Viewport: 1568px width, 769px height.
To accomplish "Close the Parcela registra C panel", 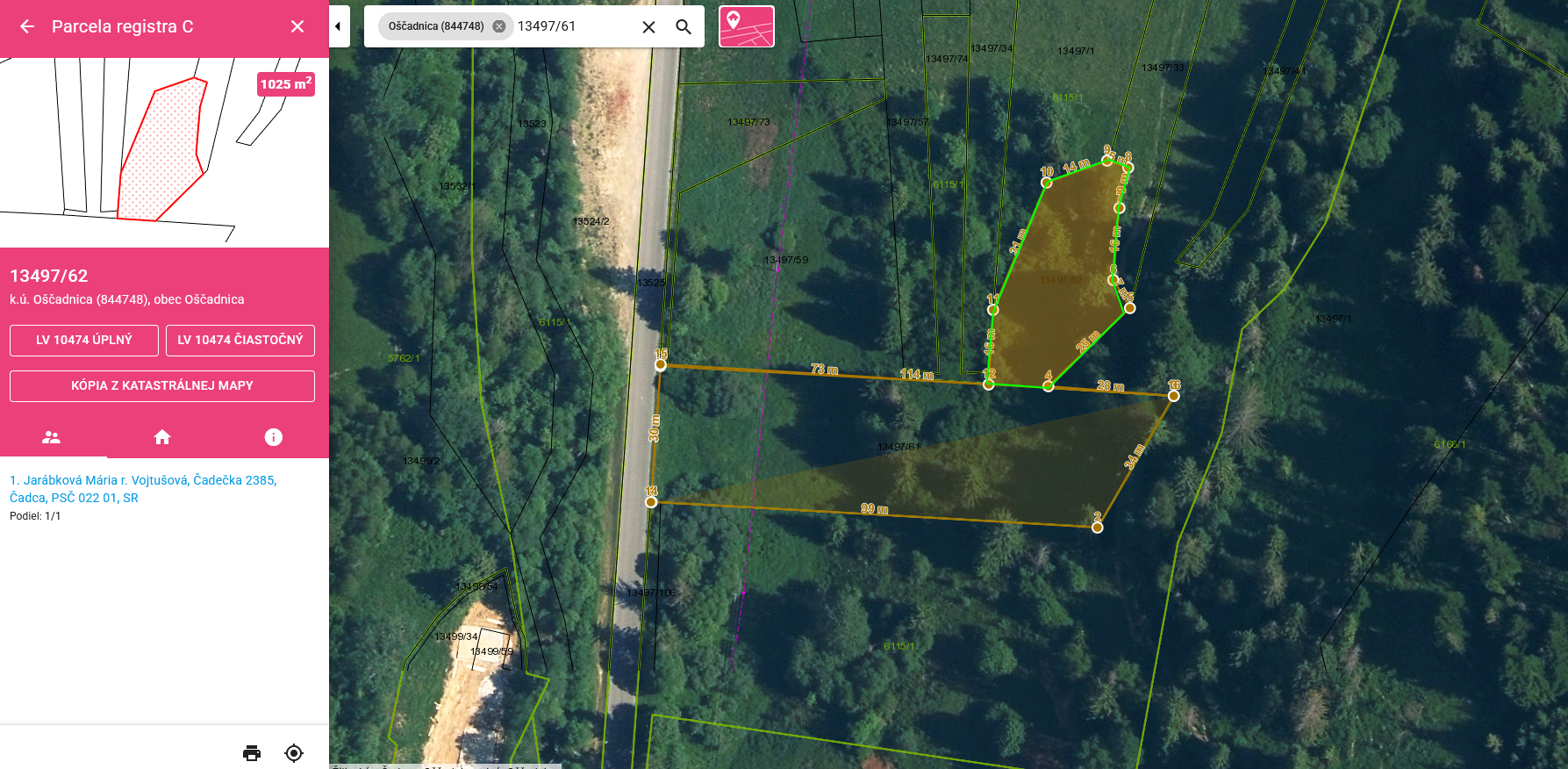I will [297, 26].
